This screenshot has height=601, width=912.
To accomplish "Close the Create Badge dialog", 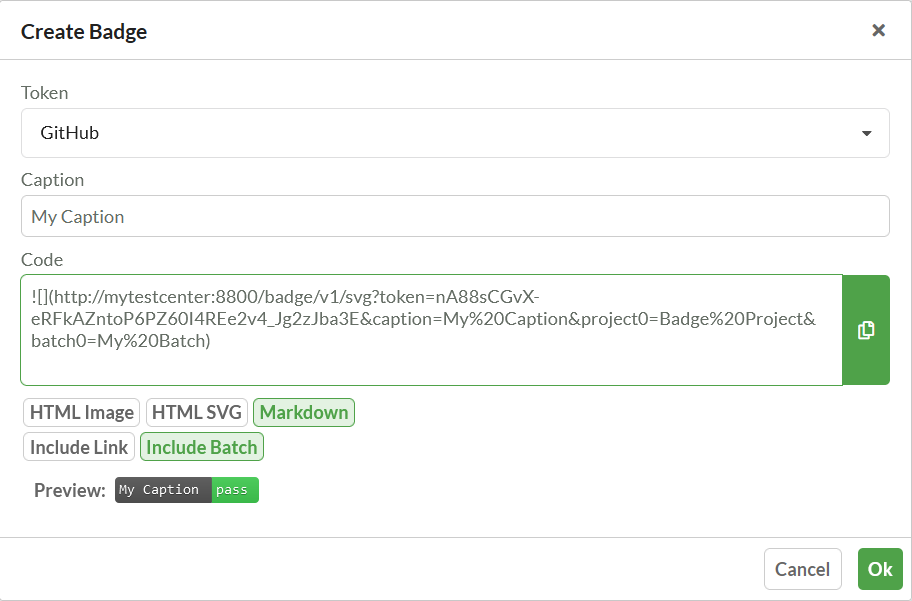I will coord(878,30).
